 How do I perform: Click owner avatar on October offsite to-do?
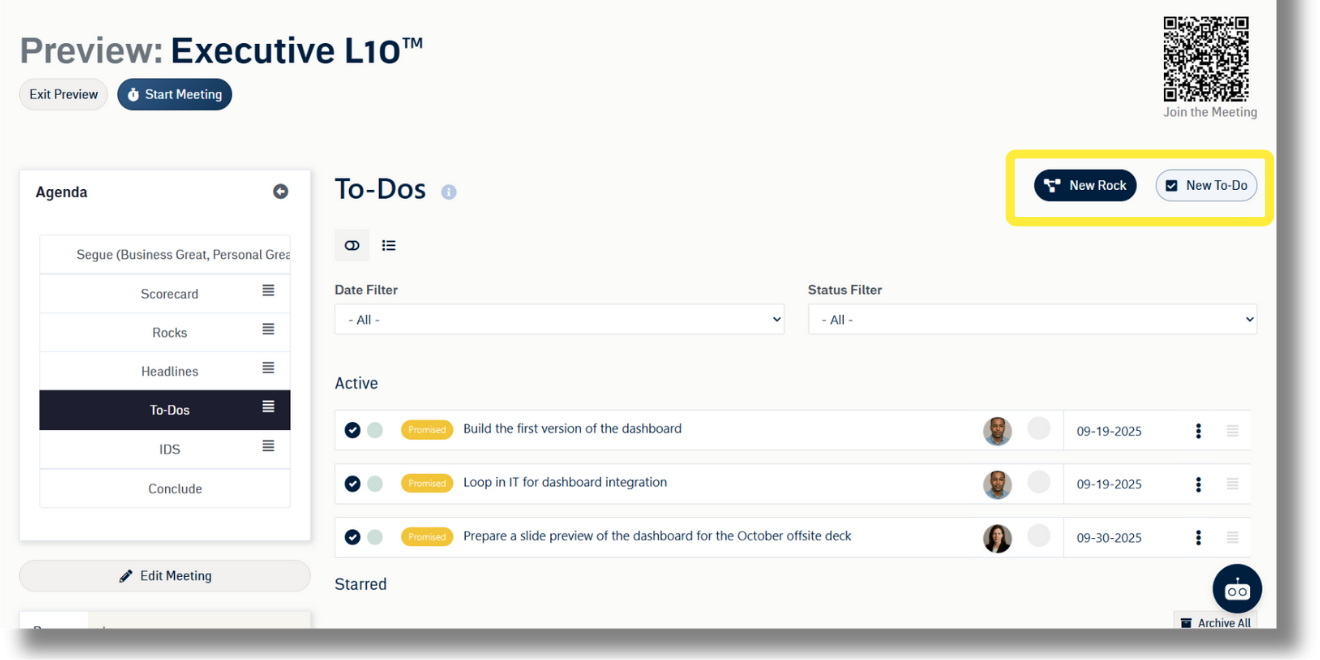[997, 538]
